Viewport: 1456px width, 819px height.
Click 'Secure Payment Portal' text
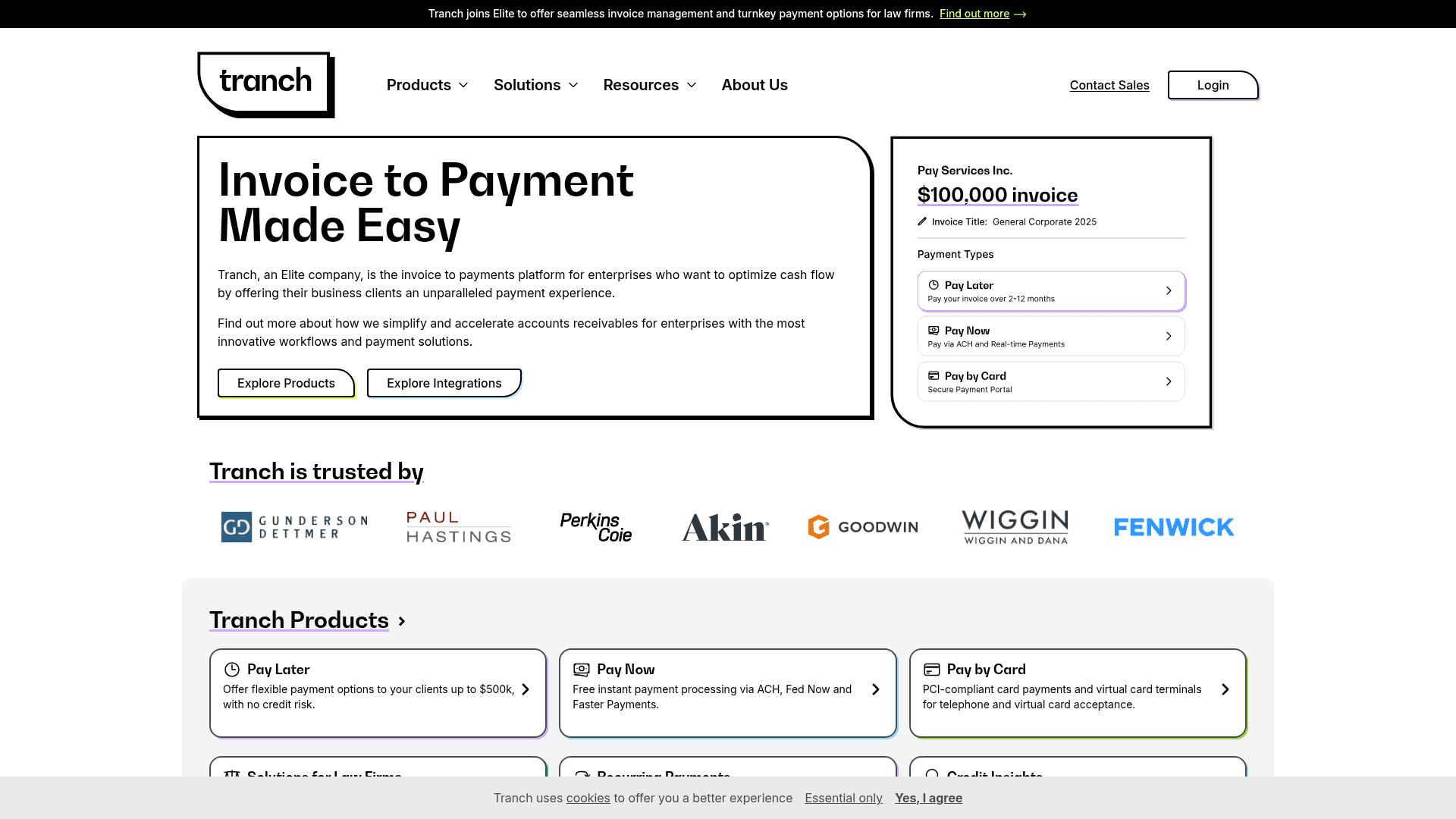coord(970,390)
